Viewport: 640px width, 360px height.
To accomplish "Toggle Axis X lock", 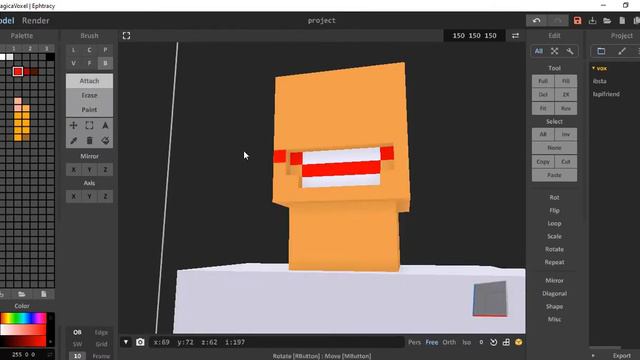I will [73, 196].
